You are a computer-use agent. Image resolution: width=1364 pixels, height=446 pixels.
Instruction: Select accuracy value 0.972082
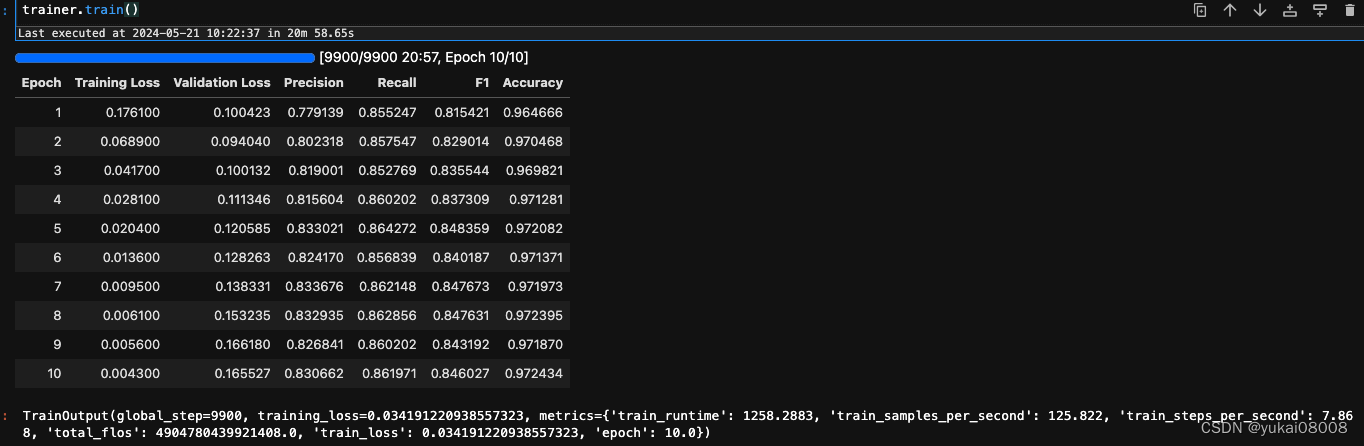point(534,228)
